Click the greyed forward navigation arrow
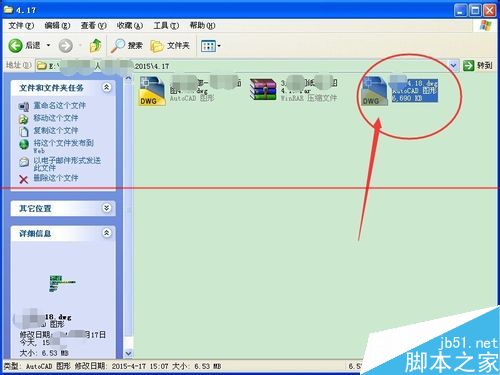This screenshot has height=375, width=500. pyautogui.click(x=66, y=46)
